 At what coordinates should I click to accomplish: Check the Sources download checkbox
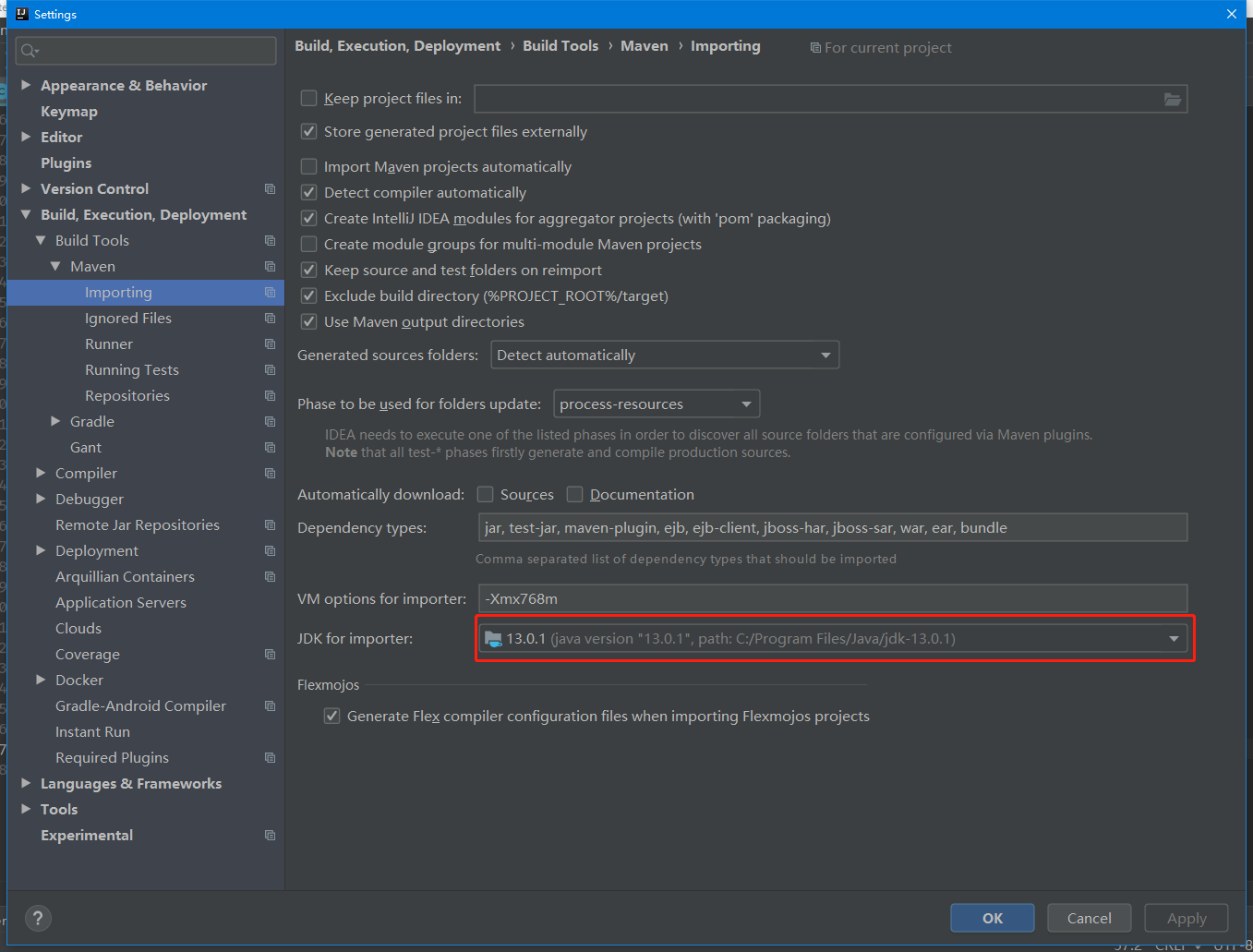tap(485, 494)
